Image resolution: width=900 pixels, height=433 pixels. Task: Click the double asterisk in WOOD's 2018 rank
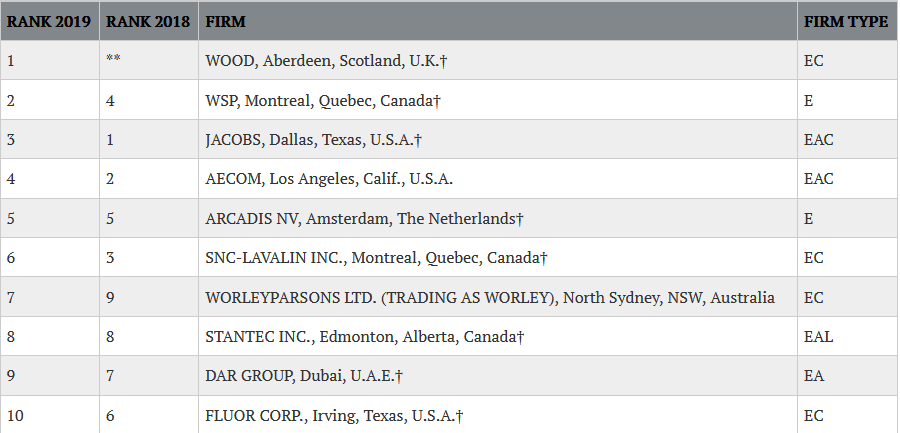coord(113,59)
